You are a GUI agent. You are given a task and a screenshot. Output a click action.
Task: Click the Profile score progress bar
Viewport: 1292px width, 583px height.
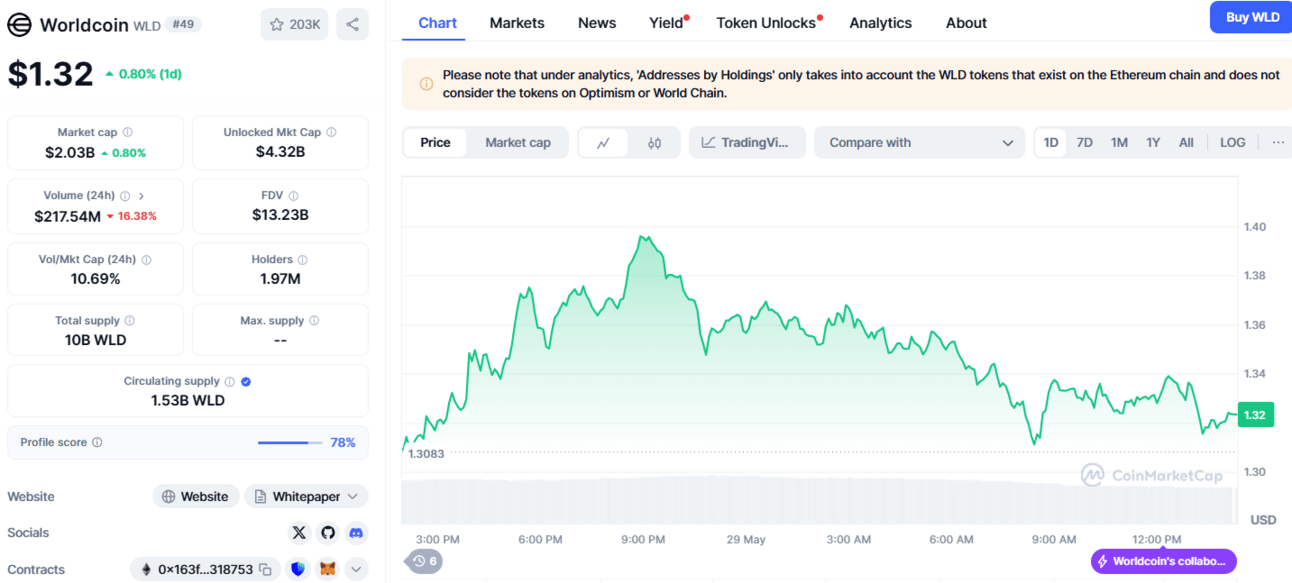click(x=290, y=443)
